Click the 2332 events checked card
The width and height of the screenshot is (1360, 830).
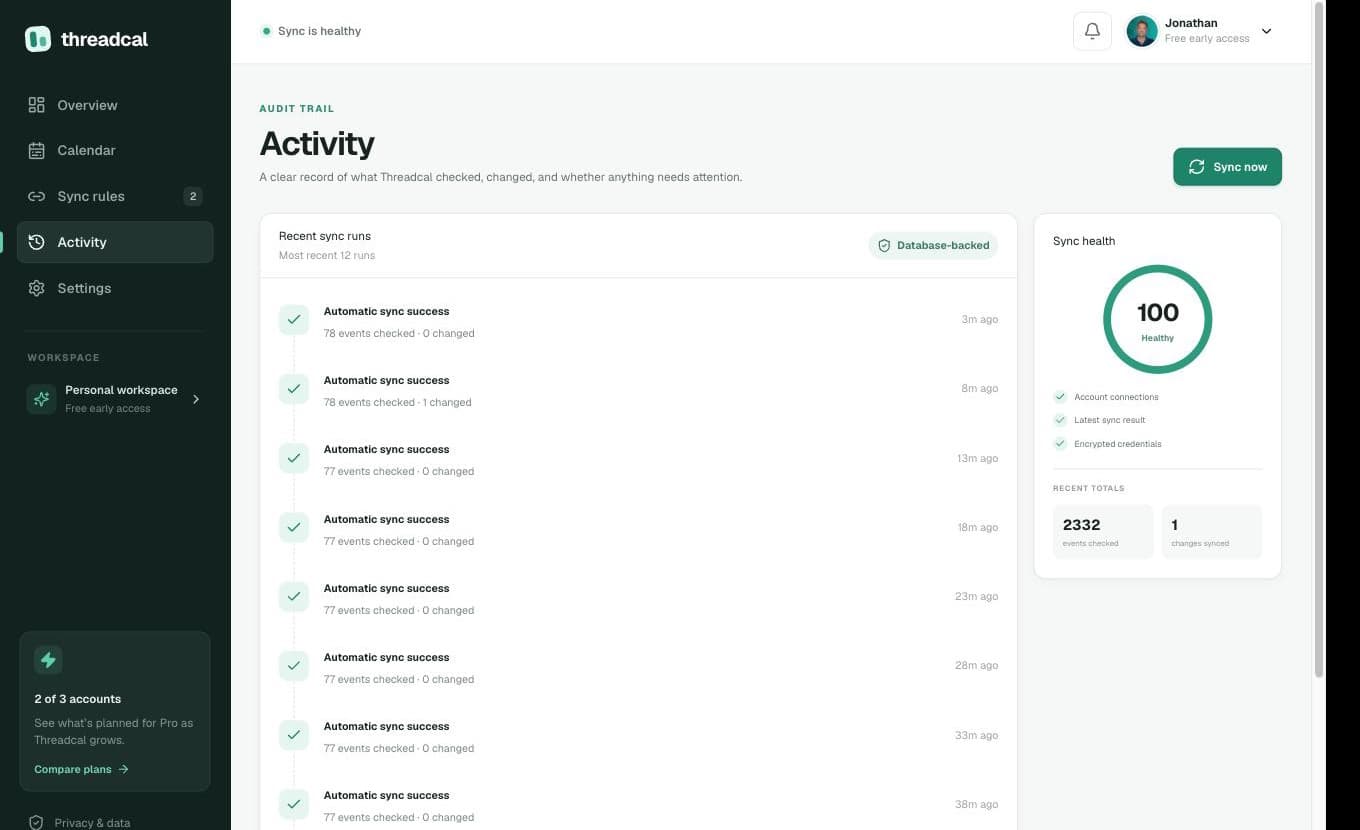point(1103,532)
